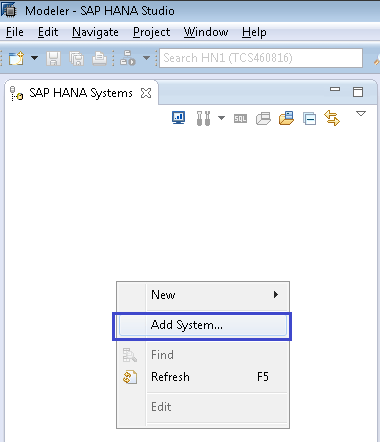This screenshot has height=442, width=380.
Task: Close the SAP HANA Systems tab
Action: point(146,93)
